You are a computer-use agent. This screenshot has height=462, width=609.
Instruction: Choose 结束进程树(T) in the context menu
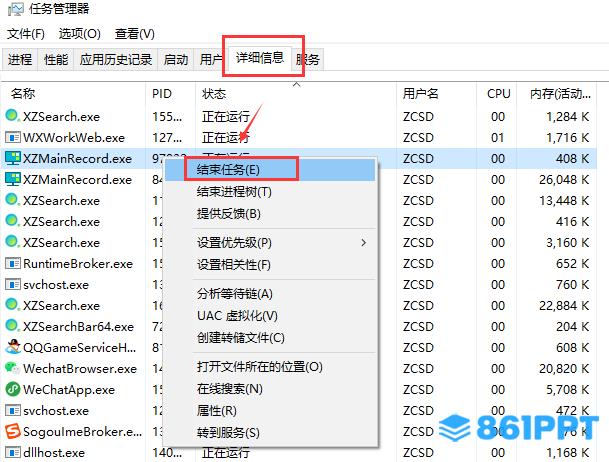click(x=271, y=192)
